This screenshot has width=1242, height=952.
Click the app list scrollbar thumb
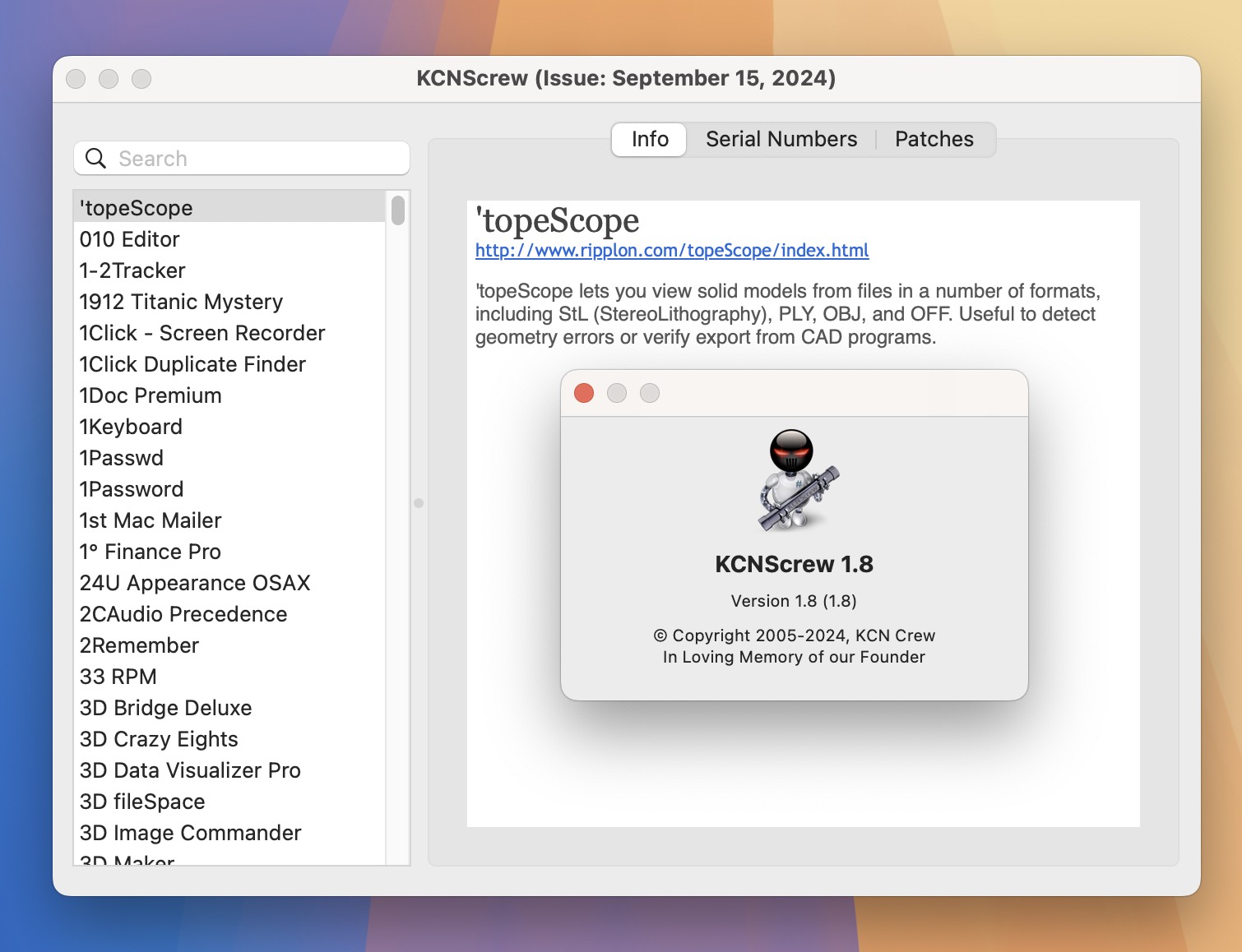click(398, 210)
